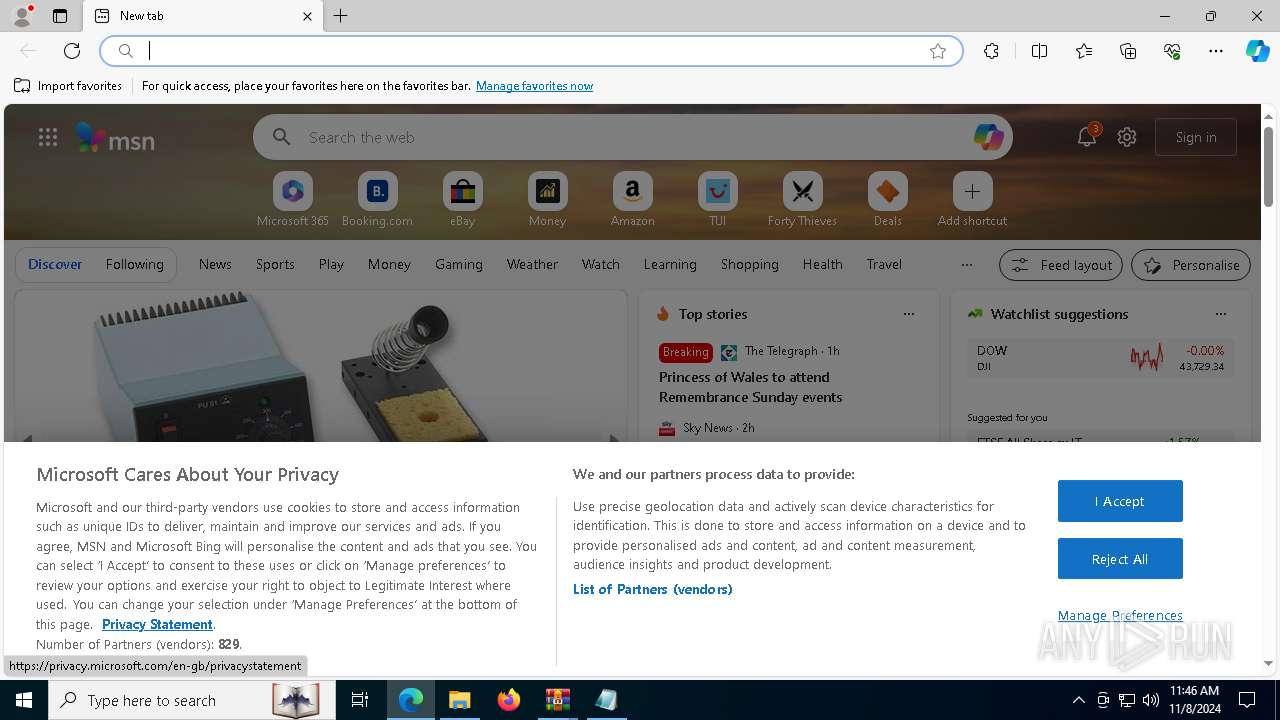The width and height of the screenshot is (1280, 720).
Task: Click Search the web box
Action: coord(632,137)
